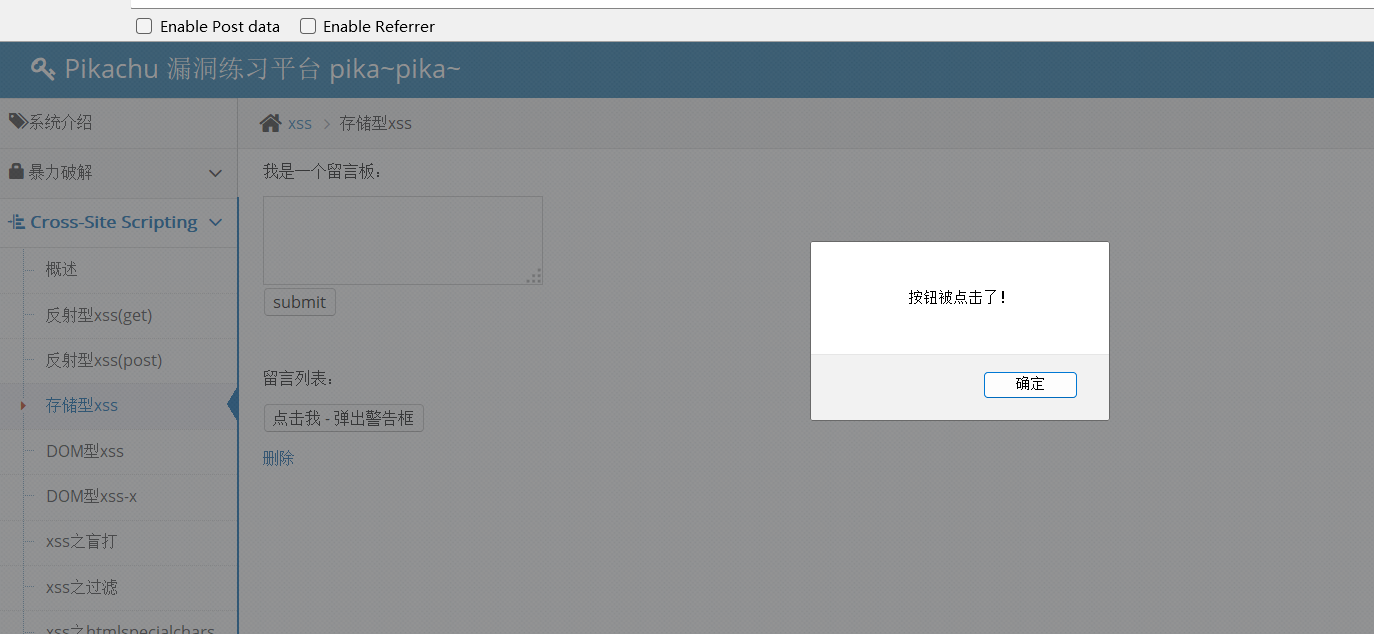Click the key icon beside Pikachu title
1374x634 pixels.
point(43,69)
